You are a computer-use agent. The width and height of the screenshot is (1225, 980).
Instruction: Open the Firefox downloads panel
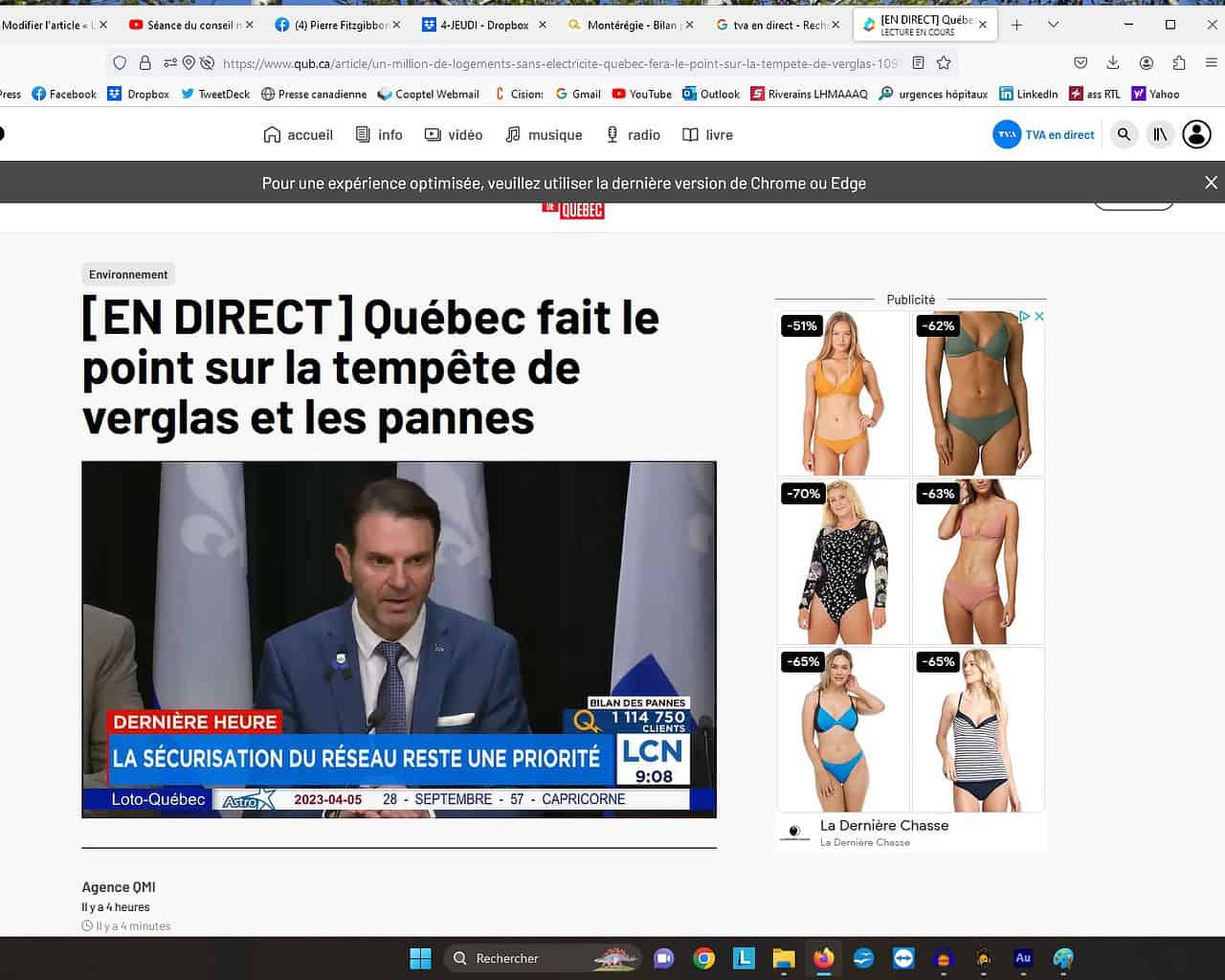(1112, 63)
